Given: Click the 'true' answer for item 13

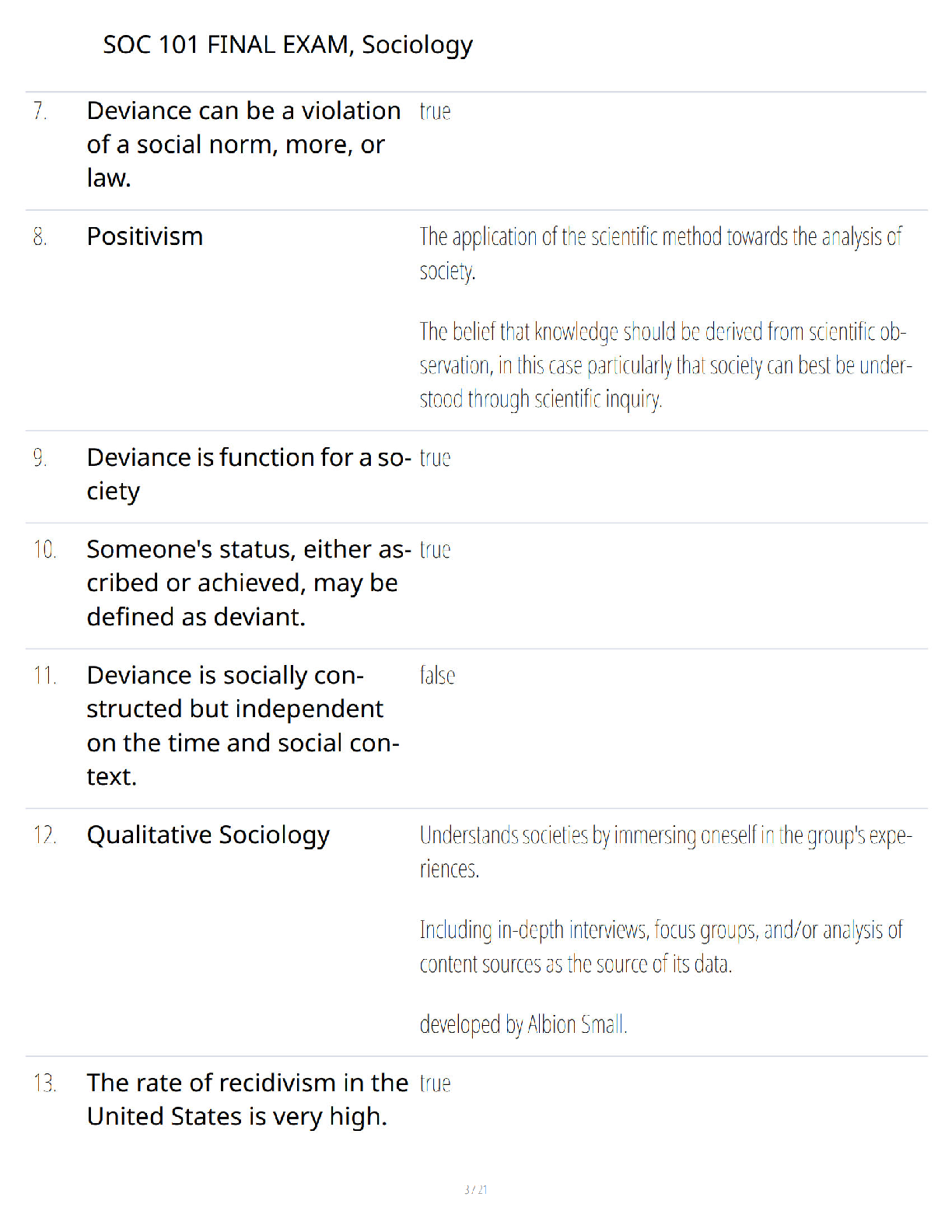Looking at the screenshot, I should (x=435, y=1083).
